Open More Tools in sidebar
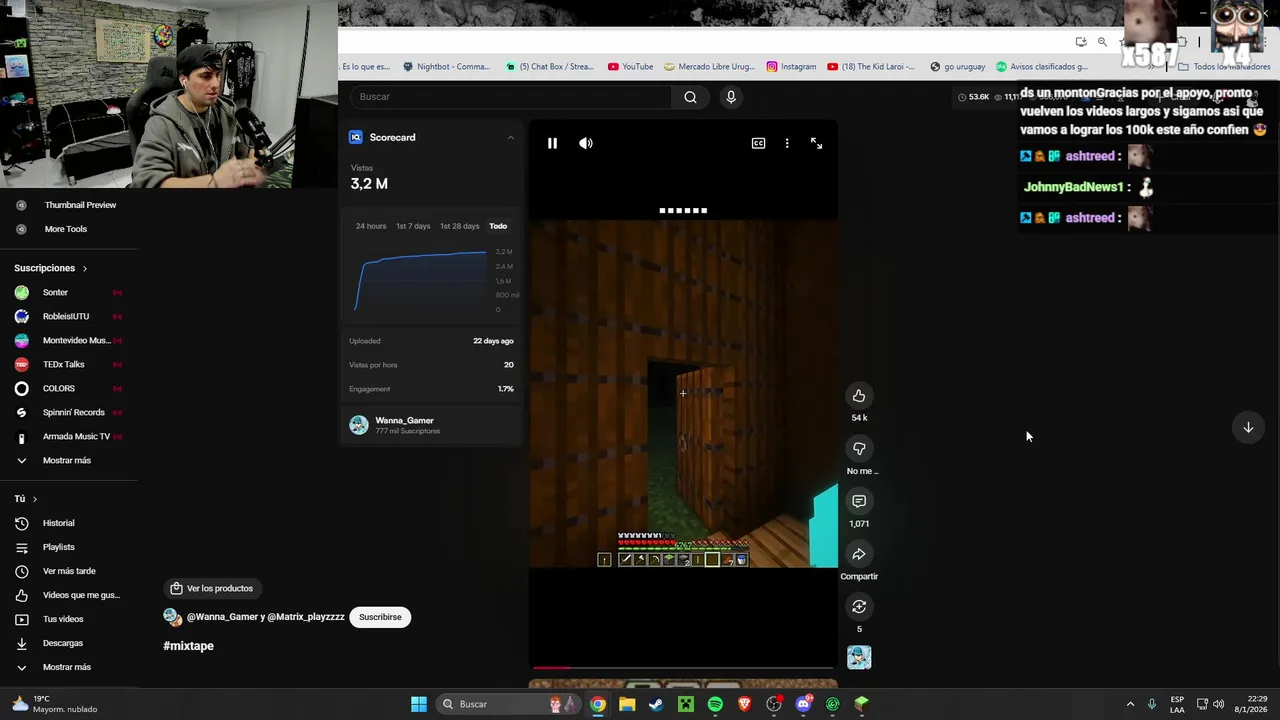 [66, 229]
